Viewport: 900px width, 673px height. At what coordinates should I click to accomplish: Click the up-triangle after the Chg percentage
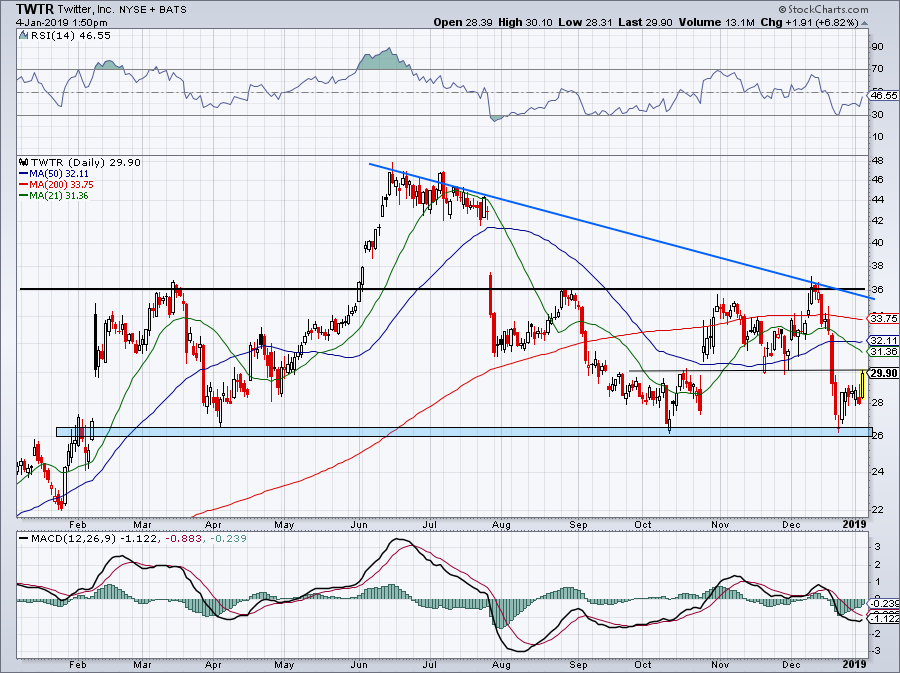(x=864, y=24)
